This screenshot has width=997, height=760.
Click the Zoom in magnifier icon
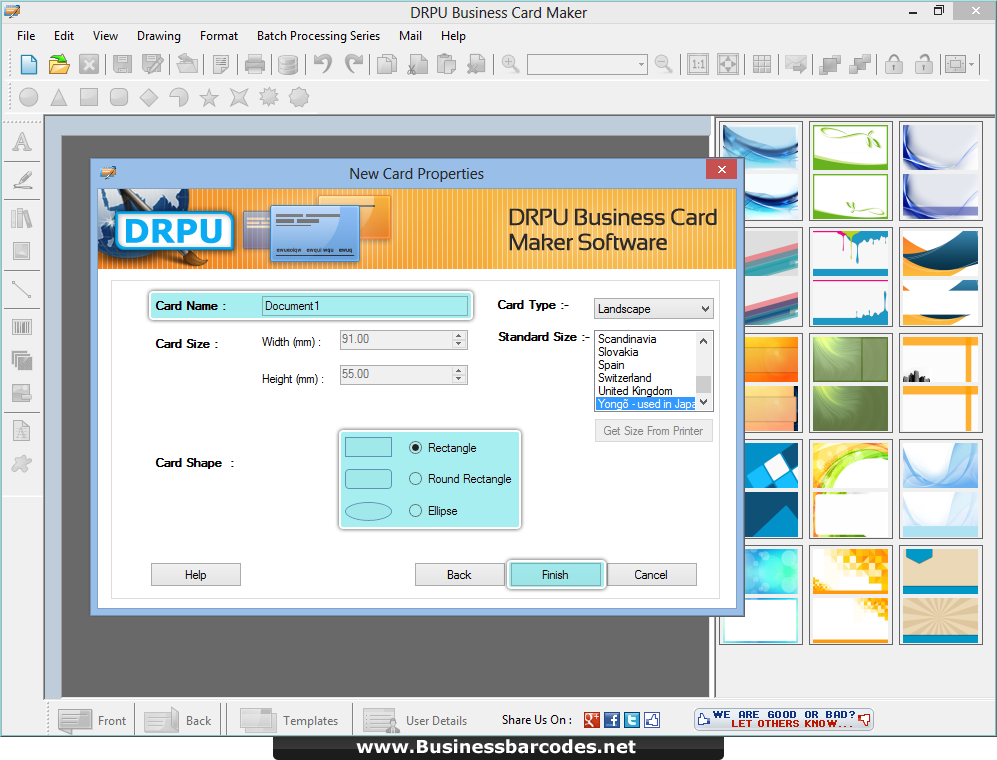pyautogui.click(x=510, y=64)
